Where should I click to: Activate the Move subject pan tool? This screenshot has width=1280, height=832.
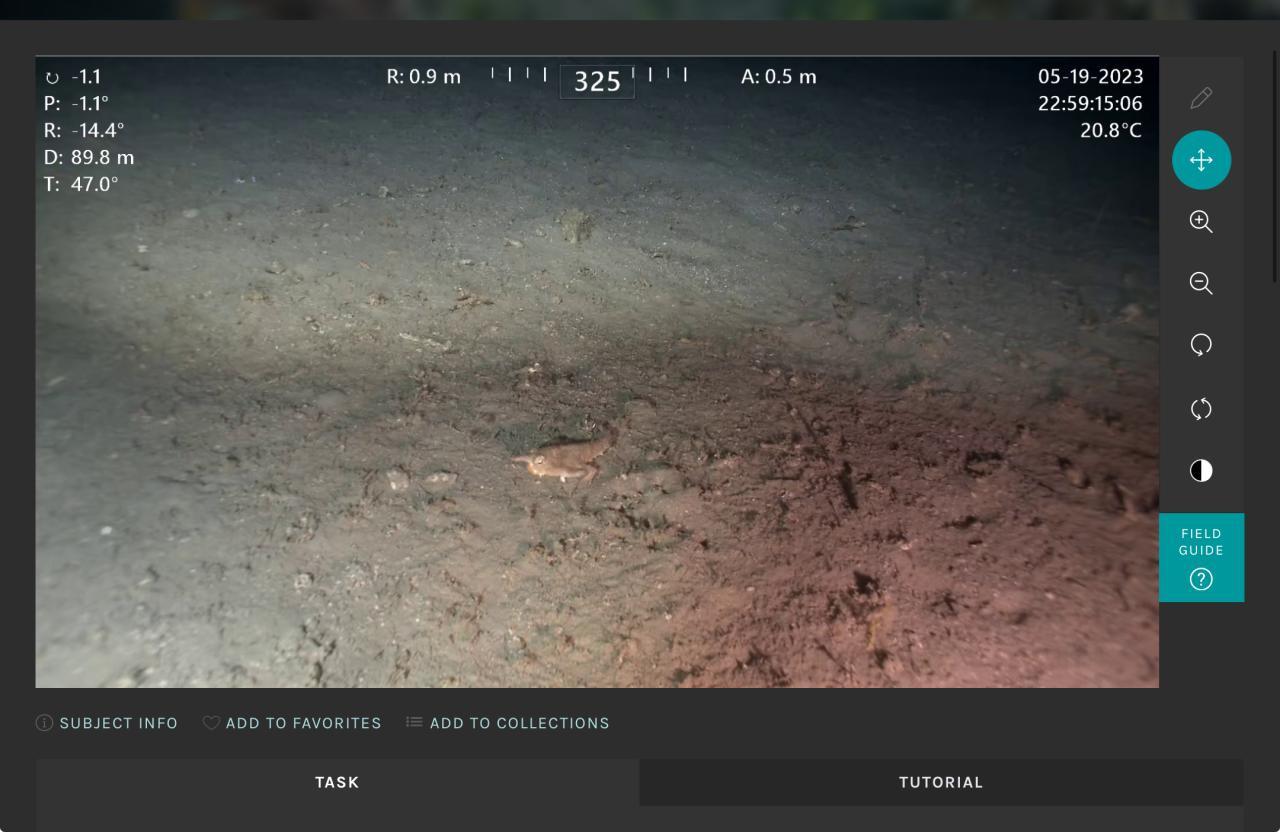[x=1201, y=160]
